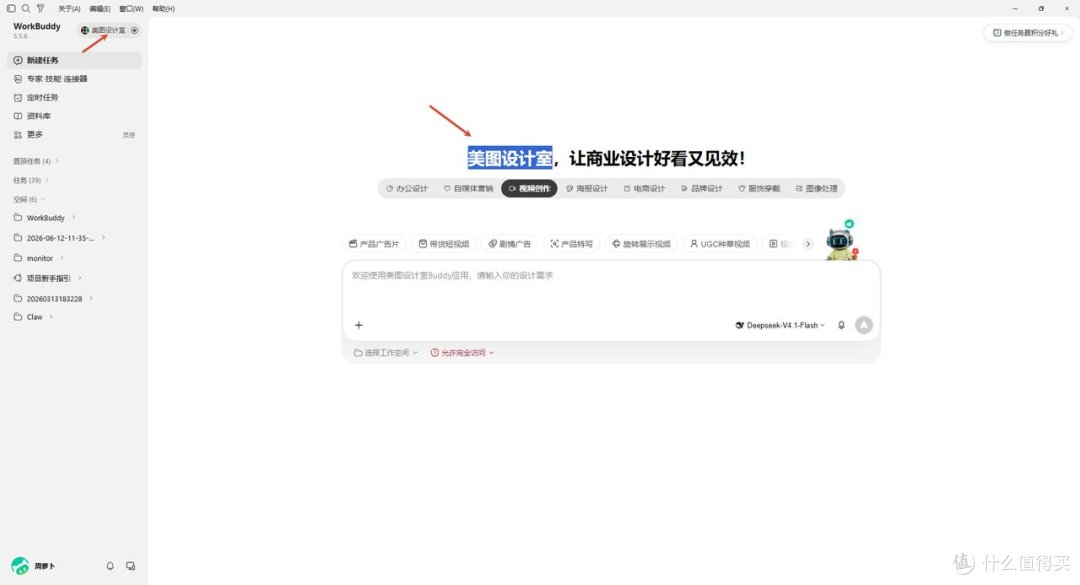Viewport: 1080px width, 585px height.
Task: Click the bell icon beside the Deepseek model selector
Action: pyautogui.click(x=841, y=325)
